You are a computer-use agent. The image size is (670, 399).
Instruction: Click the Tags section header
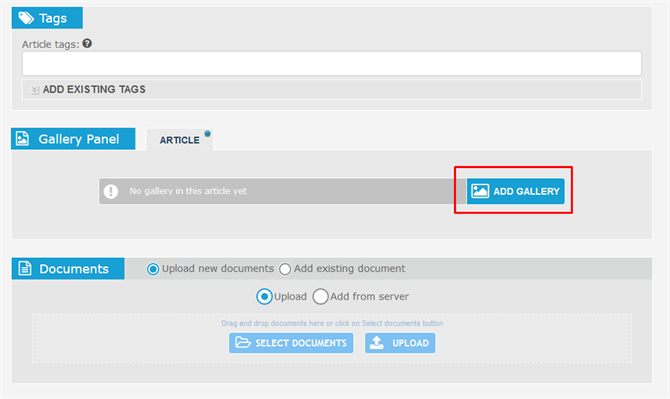[x=47, y=18]
